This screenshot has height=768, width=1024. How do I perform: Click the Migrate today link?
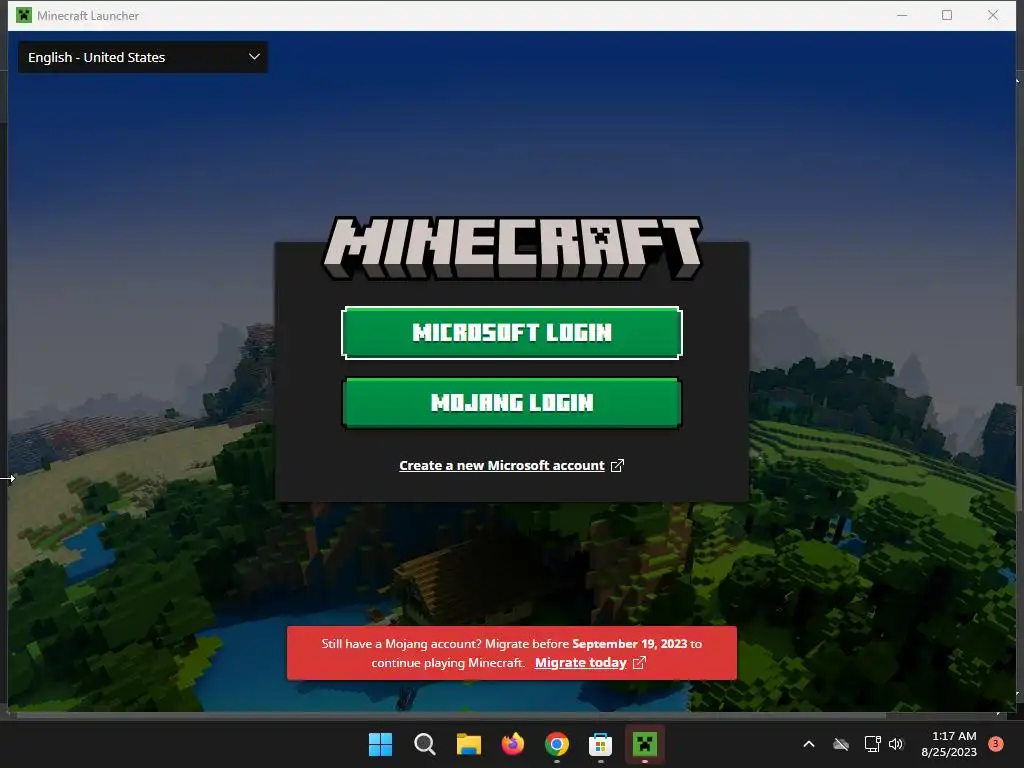click(x=581, y=662)
